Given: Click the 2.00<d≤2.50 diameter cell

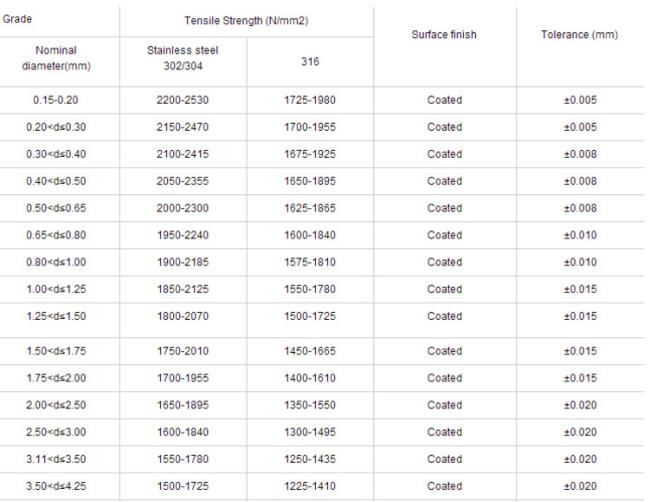Looking at the screenshot, I should [x=56, y=405].
